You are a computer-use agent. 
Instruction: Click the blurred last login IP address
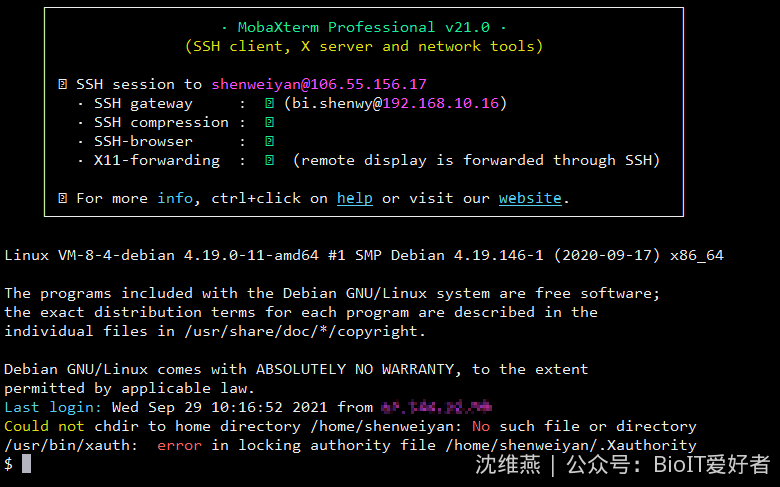(436, 407)
